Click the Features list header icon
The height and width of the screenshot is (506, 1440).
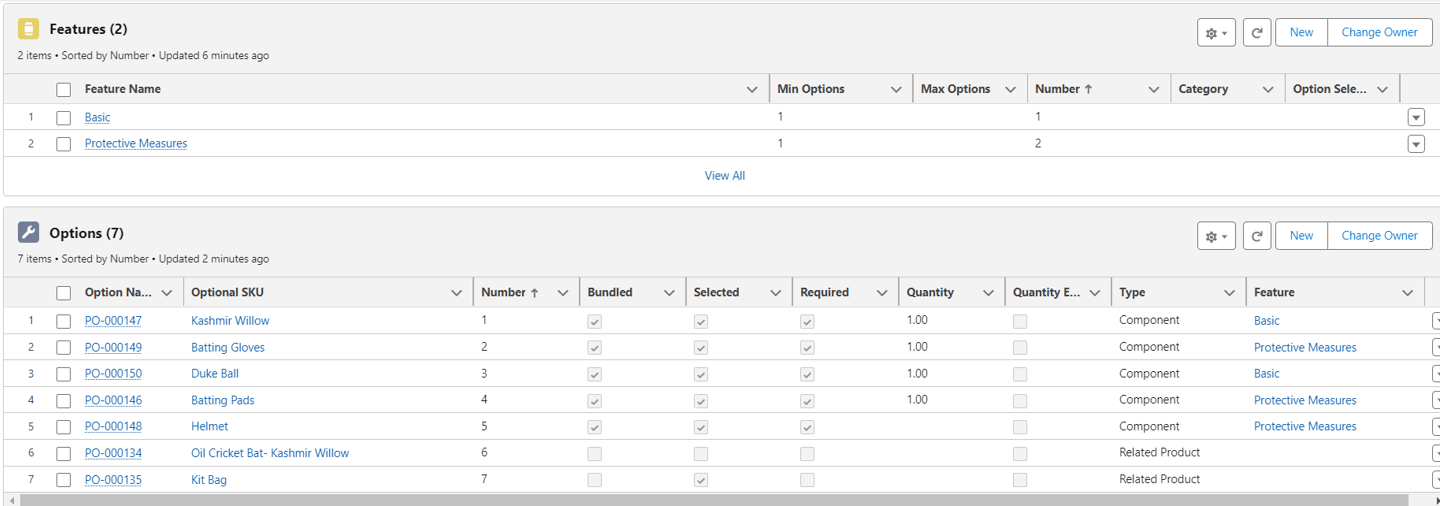click(29, 29)
